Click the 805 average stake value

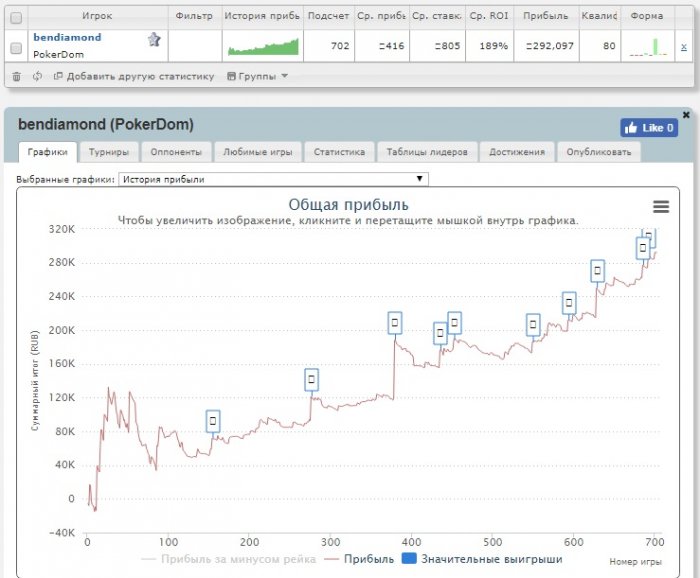pos(448,46)
